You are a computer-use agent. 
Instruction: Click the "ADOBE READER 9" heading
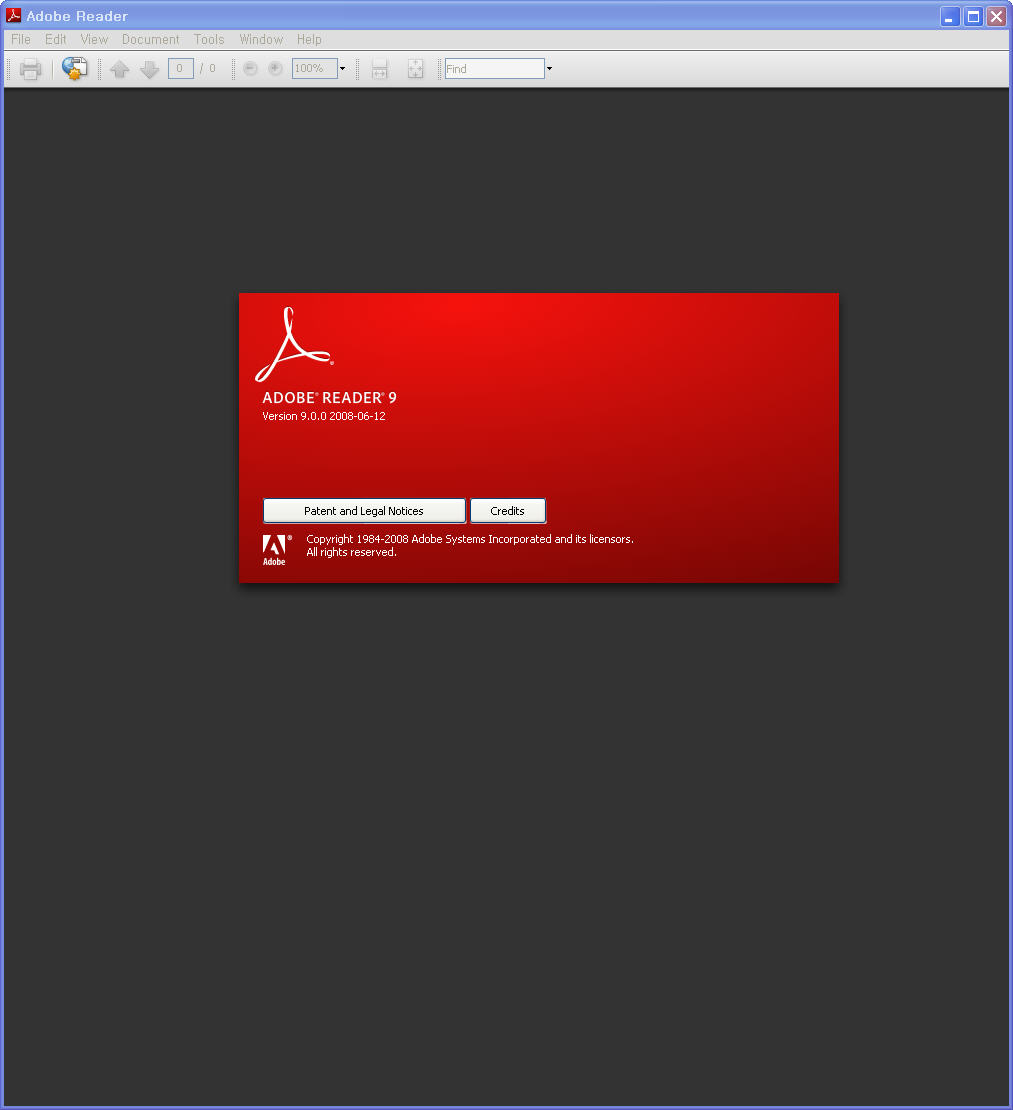329,398
